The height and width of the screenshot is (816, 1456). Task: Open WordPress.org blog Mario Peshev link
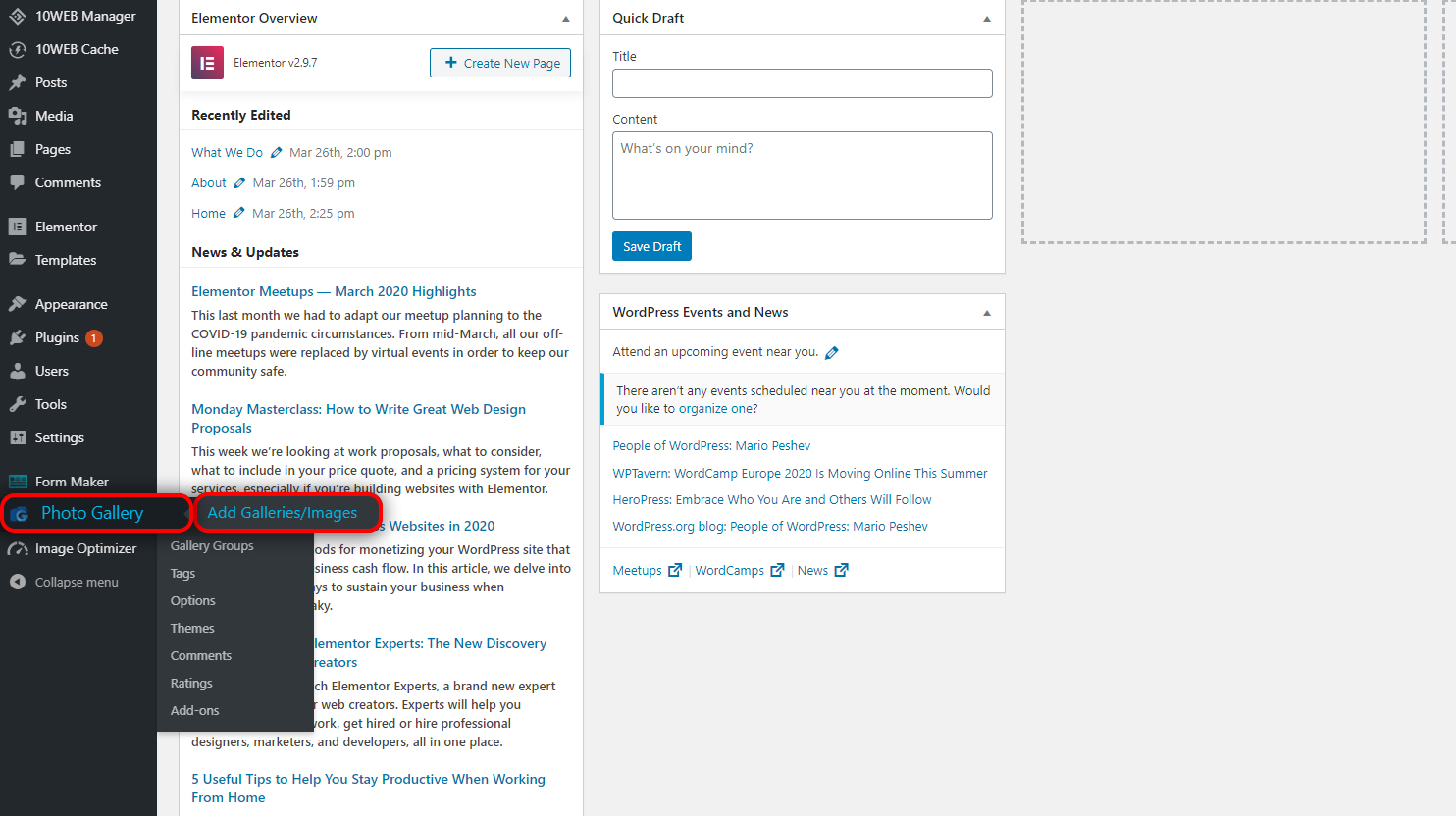770,526
